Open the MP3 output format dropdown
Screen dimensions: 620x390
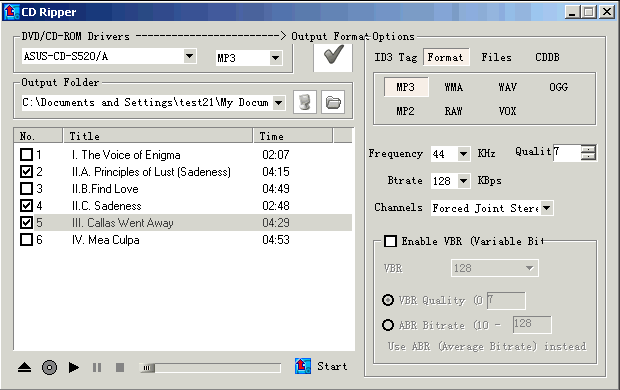276,58
